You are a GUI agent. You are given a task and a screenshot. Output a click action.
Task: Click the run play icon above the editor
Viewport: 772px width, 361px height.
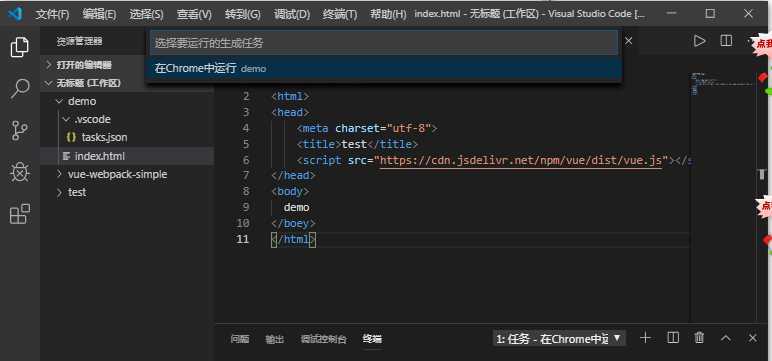click(x=699, y=41)
